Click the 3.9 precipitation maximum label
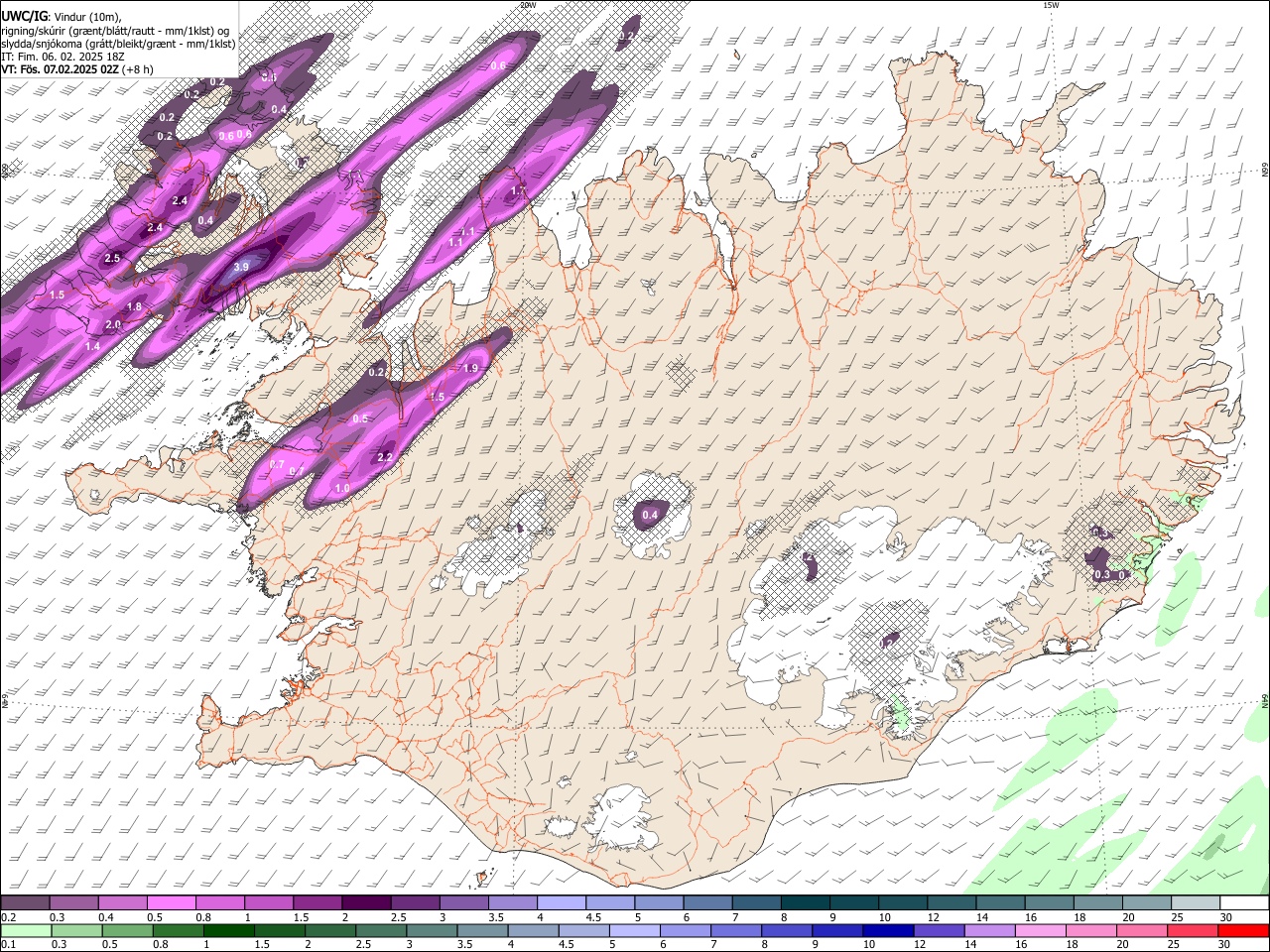This screenshot has height=952, width=1270. 241,268
